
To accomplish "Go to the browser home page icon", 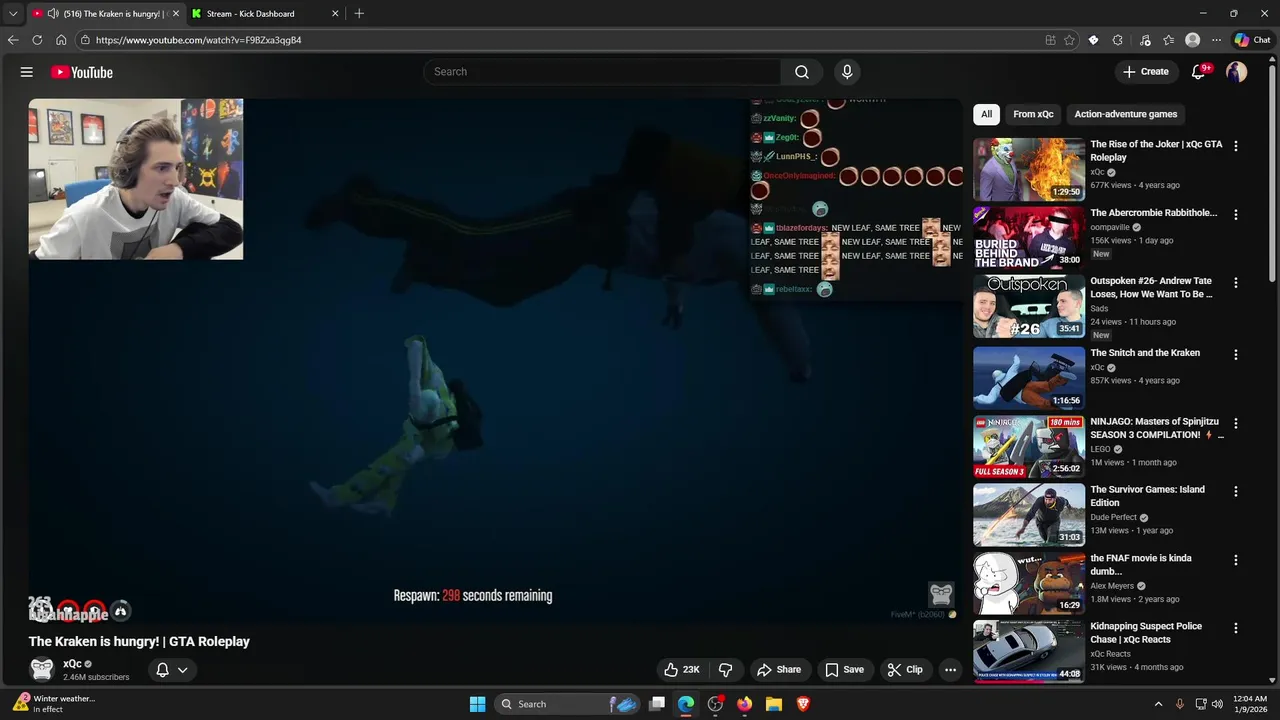I will pos(61,40).
